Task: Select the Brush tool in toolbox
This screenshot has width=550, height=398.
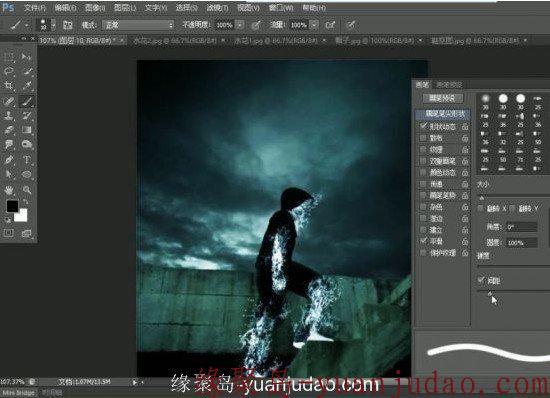Action: click(27, 101)
